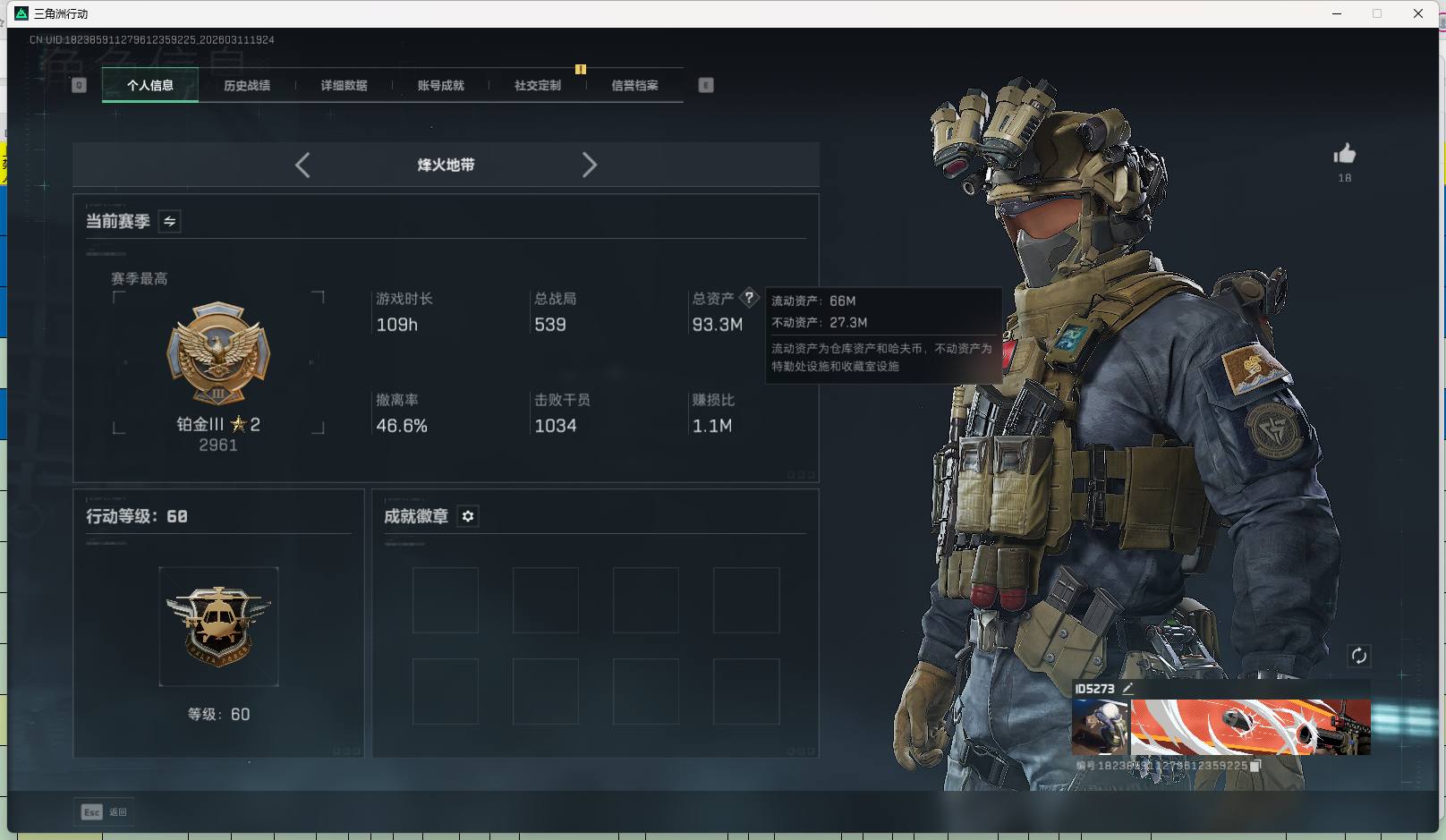This screenshot has width=1446, height=840.
Task: Click the player avatar thumbnail
Action: pyautogui.click(x=1101, y=727)
